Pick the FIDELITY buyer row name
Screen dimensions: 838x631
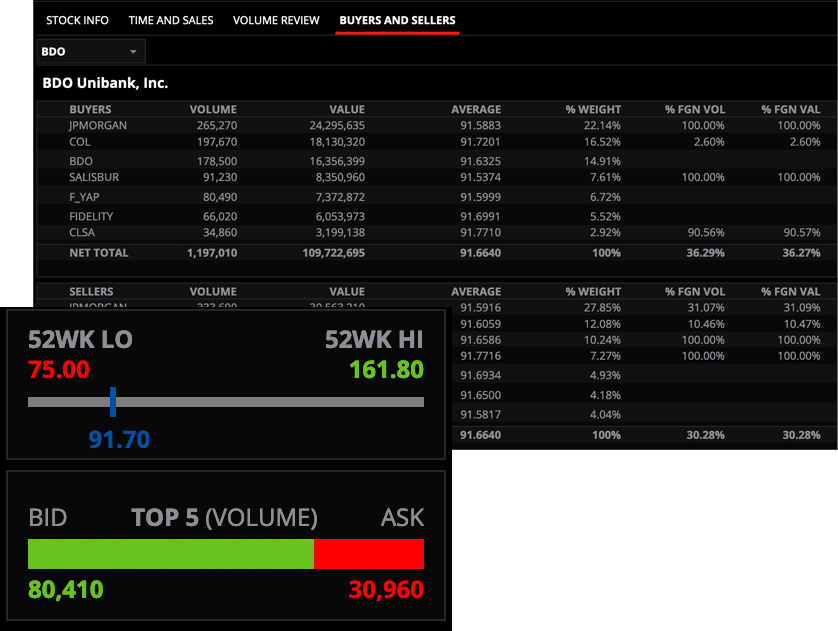[91, 216]
